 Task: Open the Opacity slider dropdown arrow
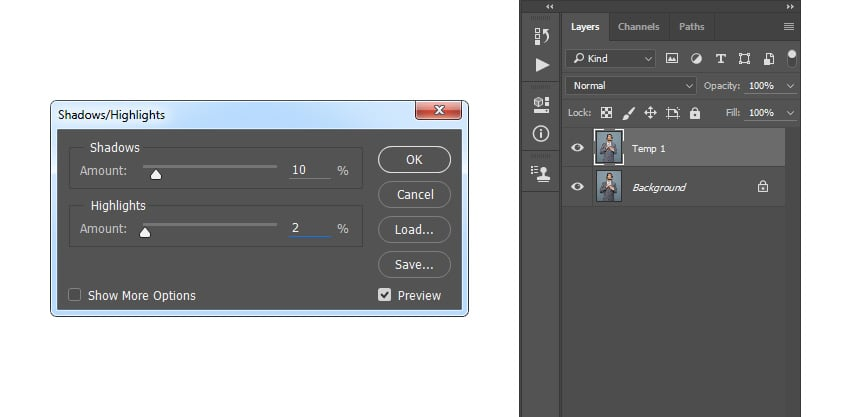[x=790, y=86]
